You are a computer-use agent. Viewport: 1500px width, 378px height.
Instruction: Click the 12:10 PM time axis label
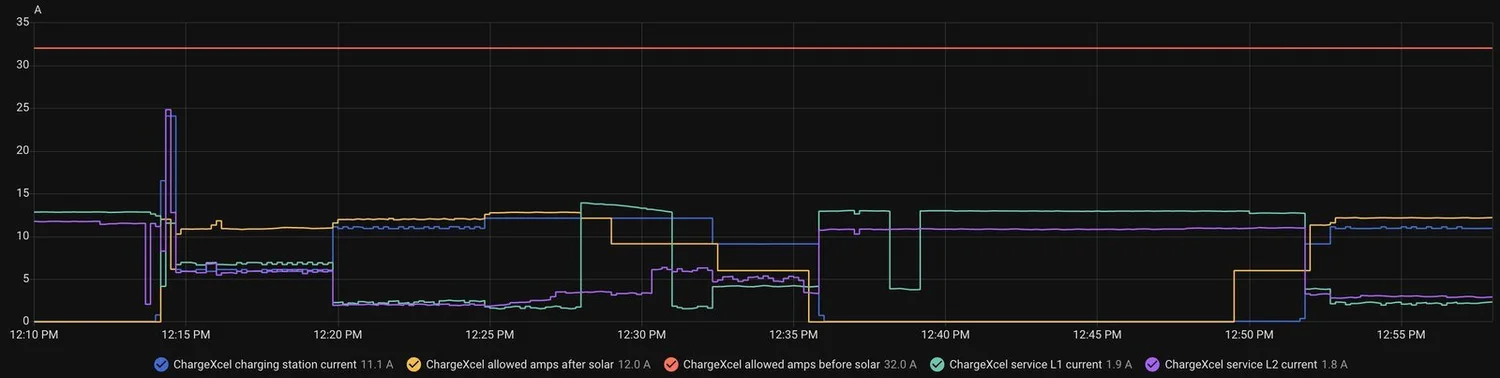pyautogui.click(x=34, y=334)
